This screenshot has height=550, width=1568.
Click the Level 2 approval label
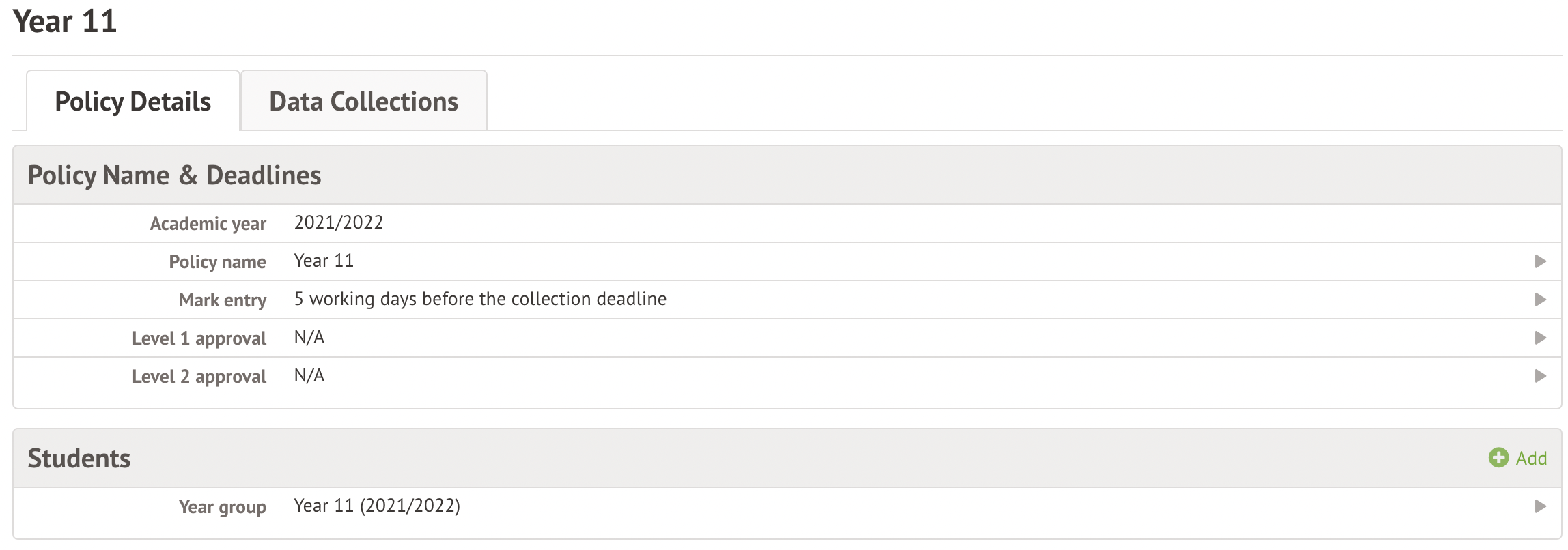[x=199, y=377]
